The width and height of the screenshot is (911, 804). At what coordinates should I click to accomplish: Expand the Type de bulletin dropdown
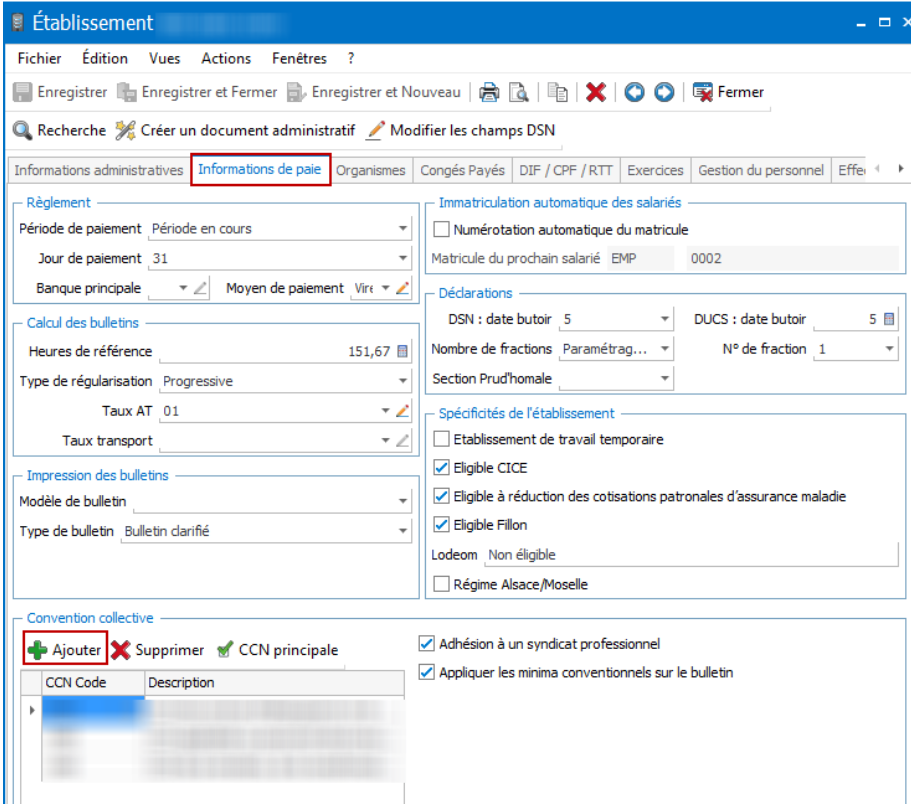403,531
